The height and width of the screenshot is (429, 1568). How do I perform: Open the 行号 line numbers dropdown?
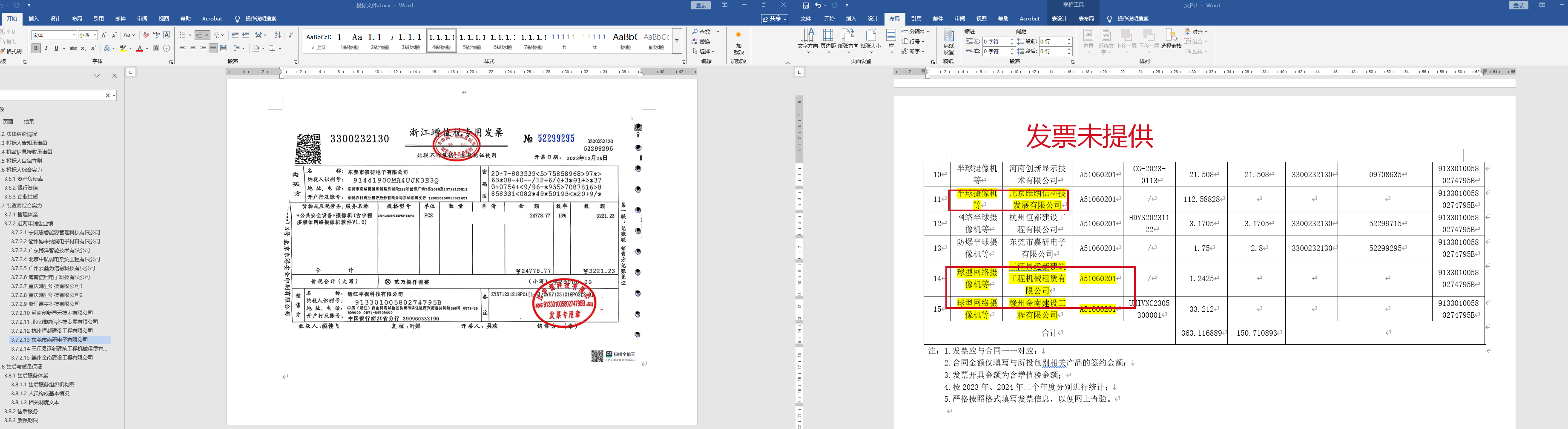pyautogui.click(x=913, y=41)
